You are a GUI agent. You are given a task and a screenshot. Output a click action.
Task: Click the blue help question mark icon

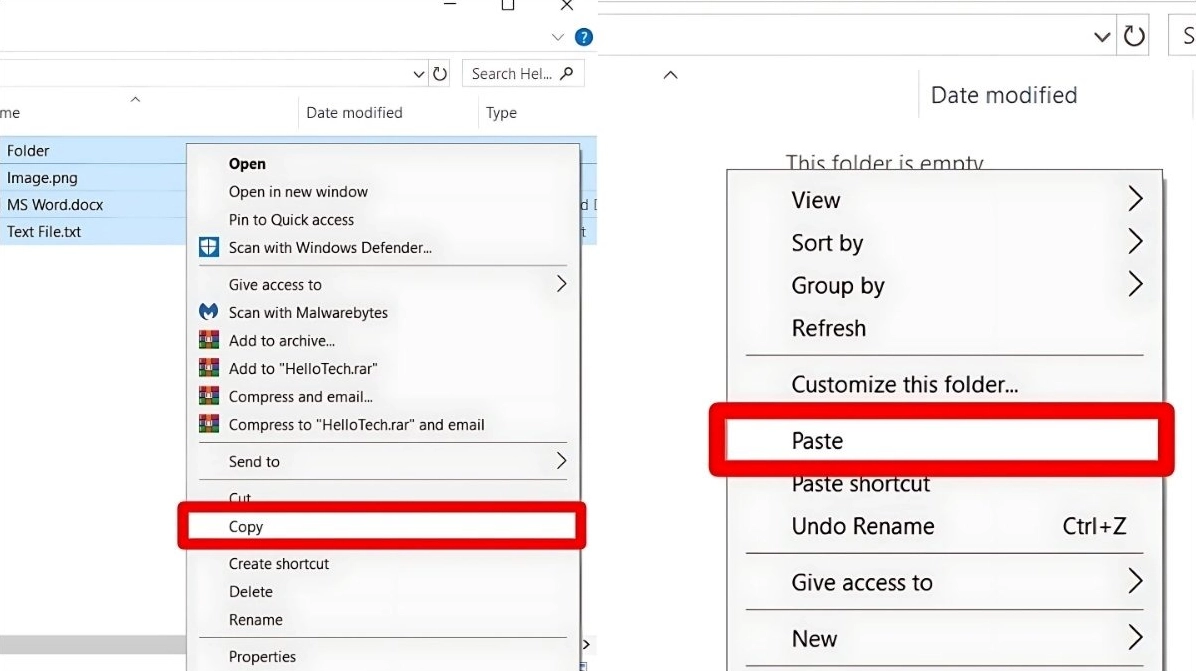click(x=584, y=37)
